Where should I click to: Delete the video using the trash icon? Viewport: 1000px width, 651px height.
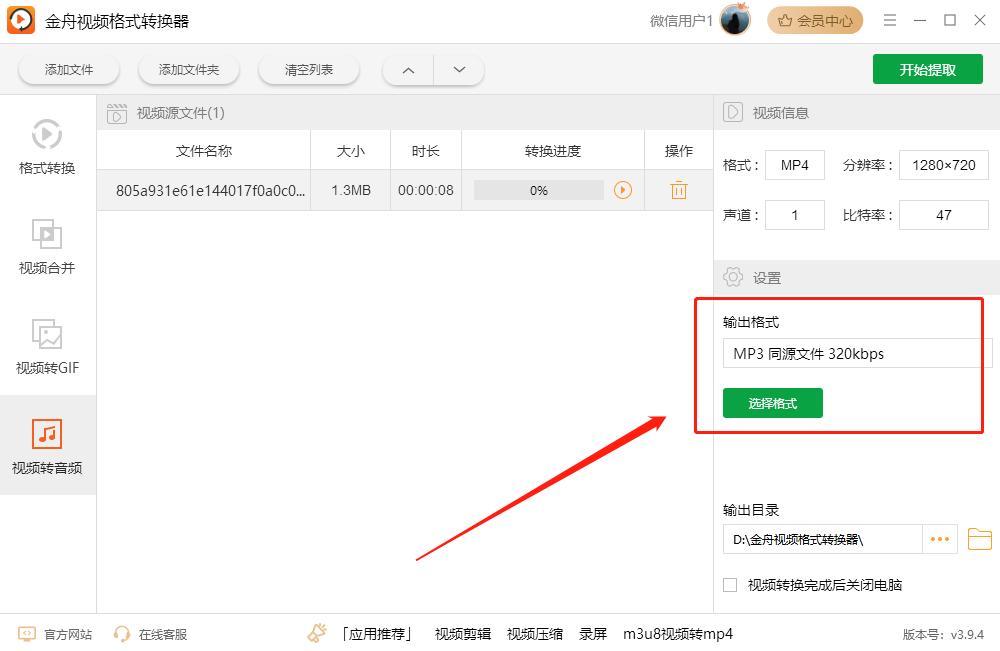(678, 189)
